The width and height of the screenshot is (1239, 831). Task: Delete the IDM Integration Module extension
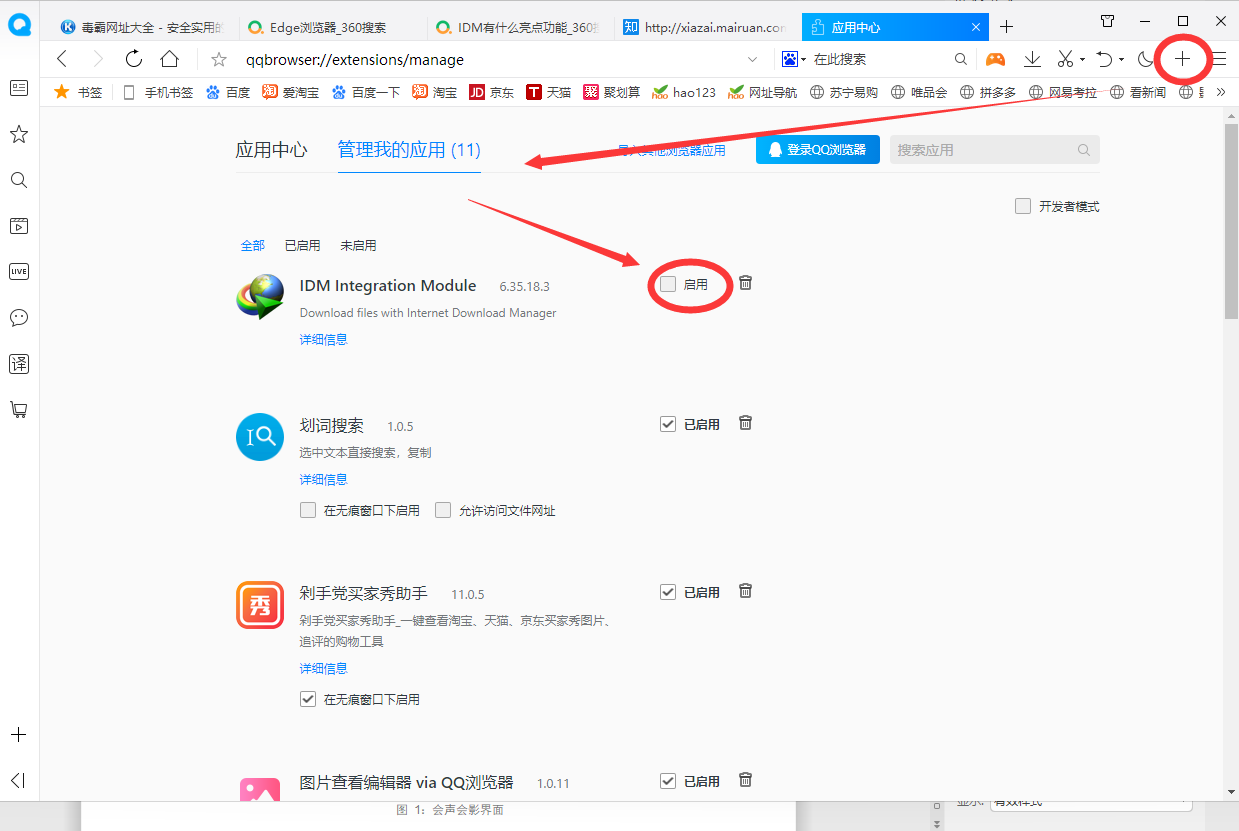tap(745, 283)
